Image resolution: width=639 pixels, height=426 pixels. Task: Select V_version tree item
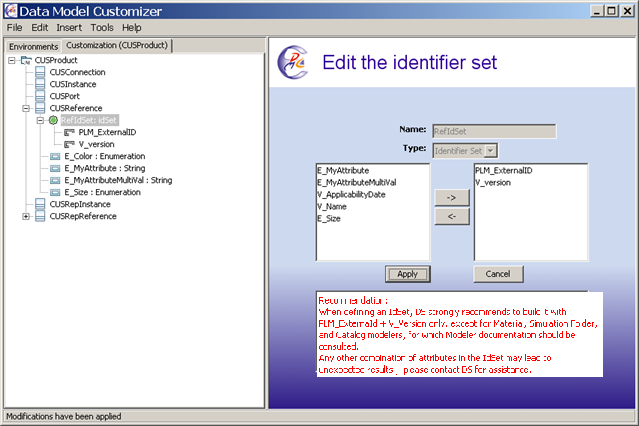pyautogui.click(x=96, y=144)
